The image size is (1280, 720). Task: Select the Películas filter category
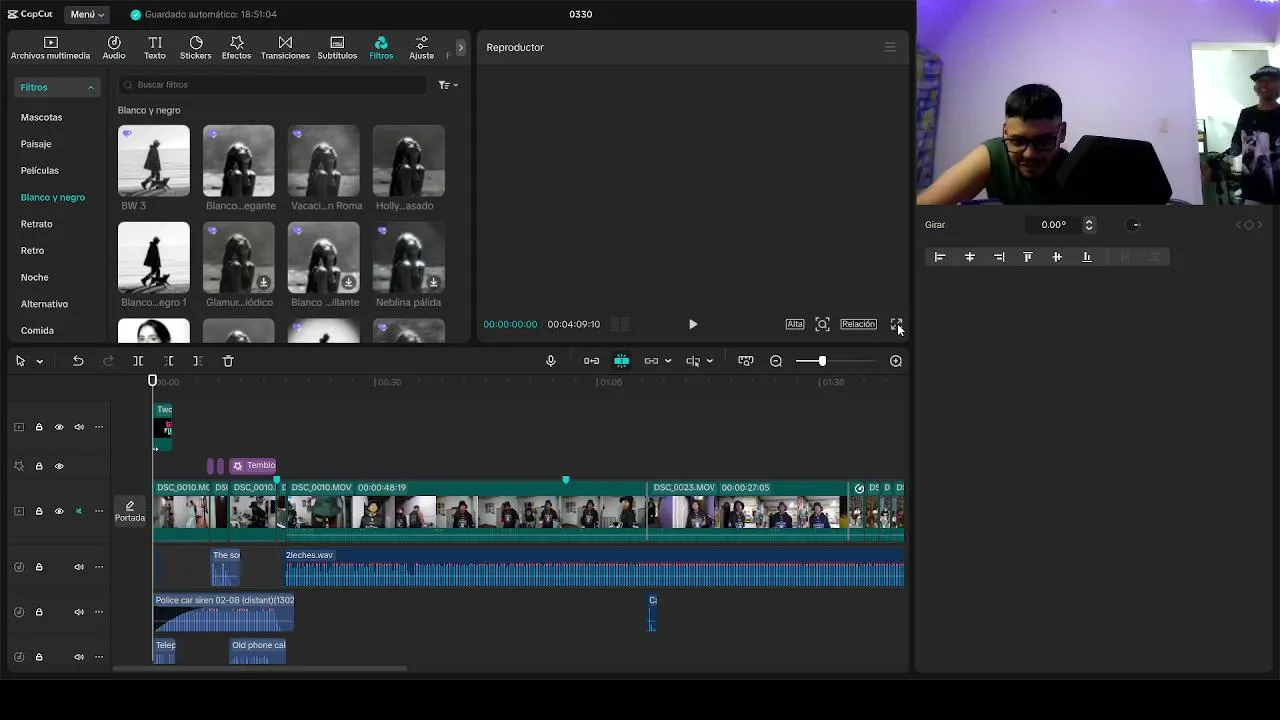40,170
